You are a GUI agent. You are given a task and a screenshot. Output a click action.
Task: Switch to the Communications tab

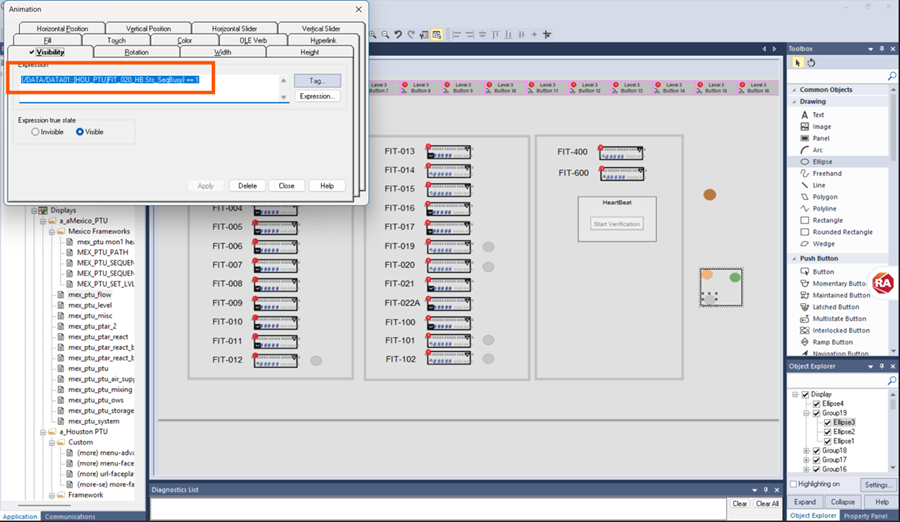tap(70, 516)
